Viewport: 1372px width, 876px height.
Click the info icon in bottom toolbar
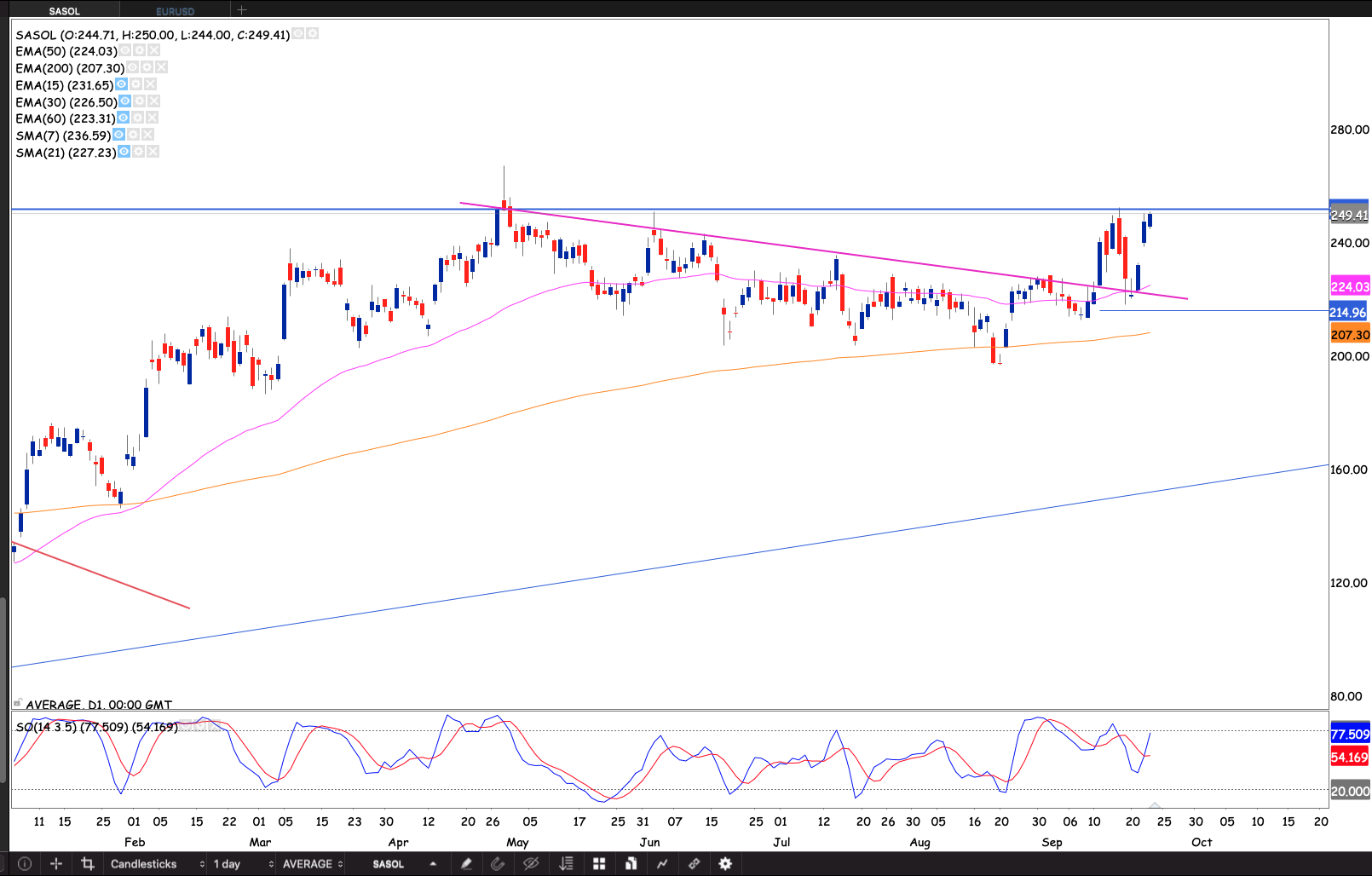pyautogui.click(x=25, y=863)
